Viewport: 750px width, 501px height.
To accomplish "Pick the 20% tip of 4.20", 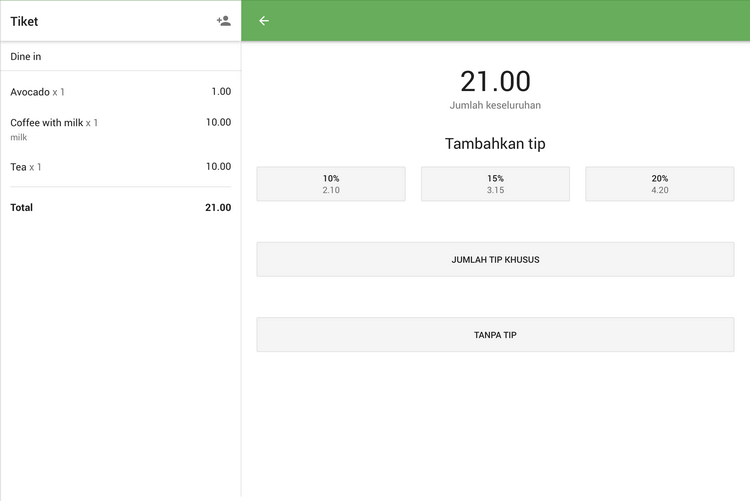I will (659, 184).
